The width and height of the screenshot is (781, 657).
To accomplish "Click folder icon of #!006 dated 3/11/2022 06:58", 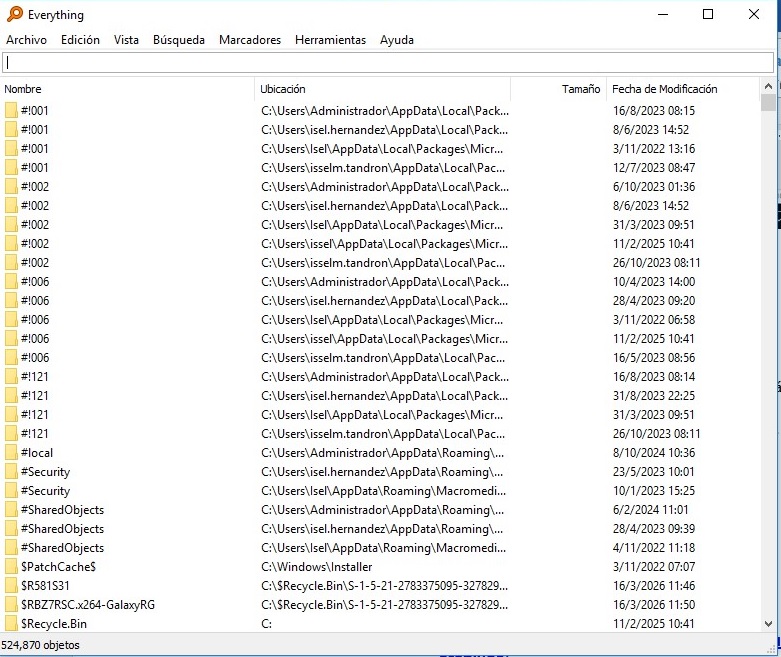I will point(11,319).
